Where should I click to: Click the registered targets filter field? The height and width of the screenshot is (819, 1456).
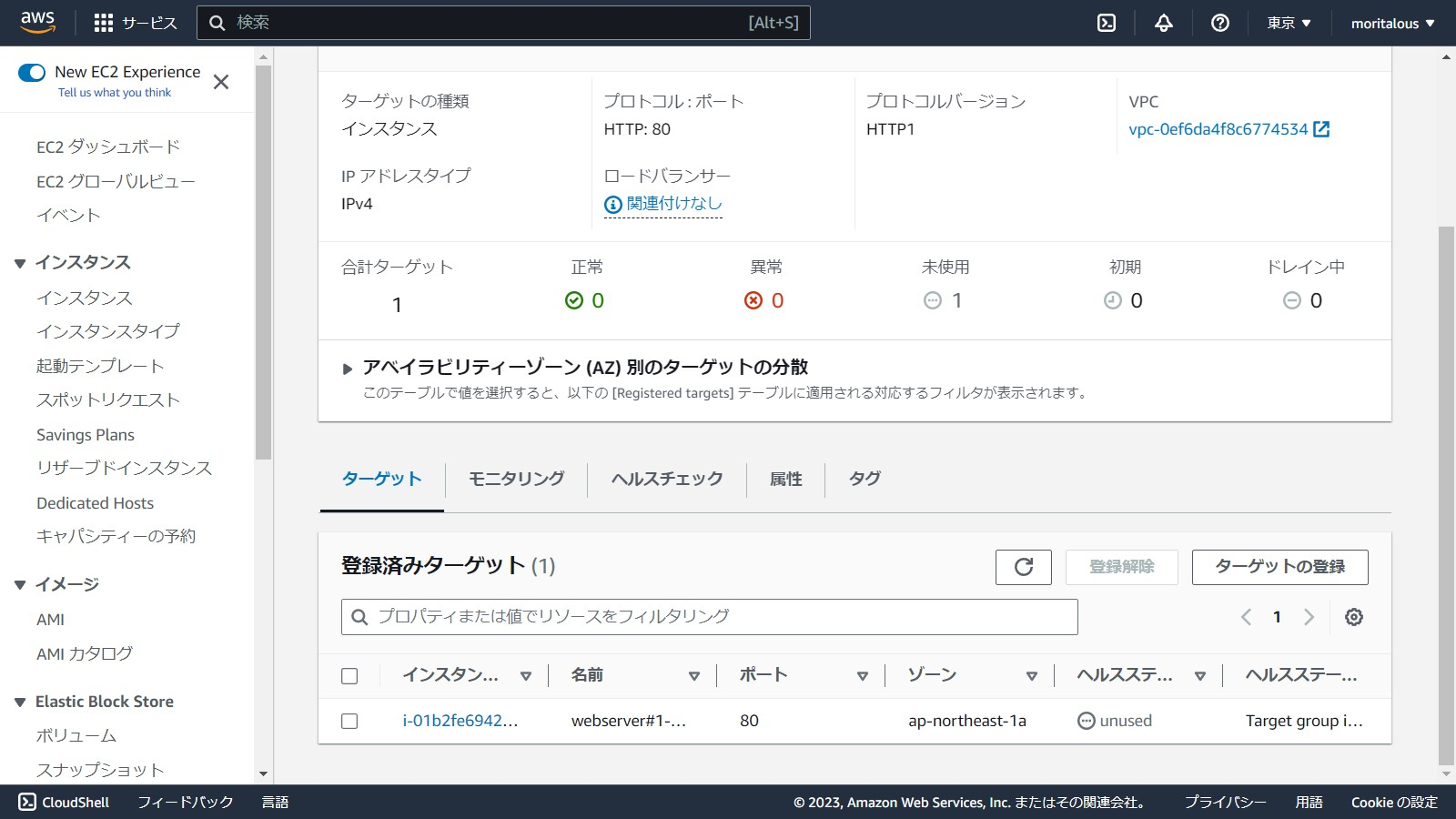710,617
